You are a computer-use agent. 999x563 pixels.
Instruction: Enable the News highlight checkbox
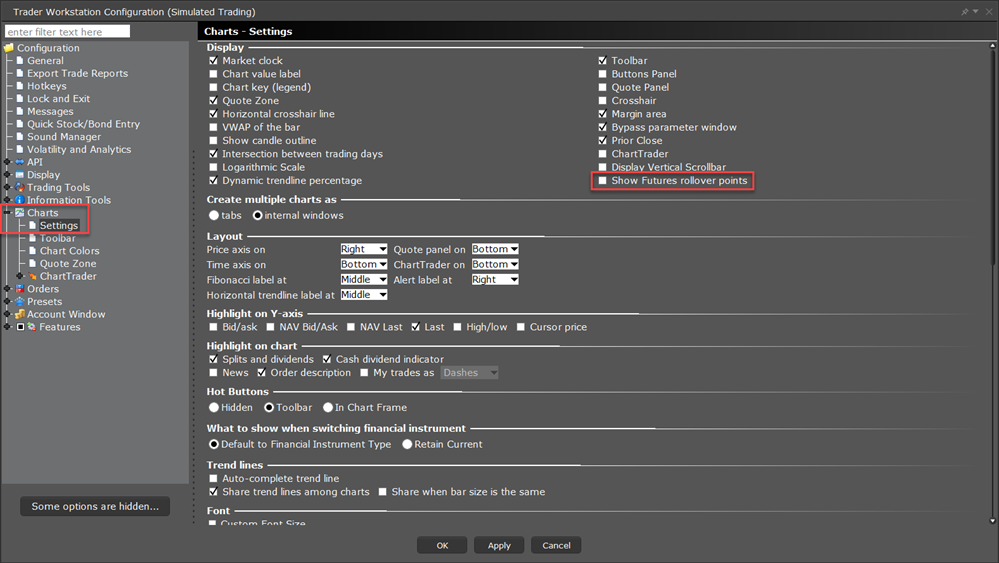tap(213, 373)
